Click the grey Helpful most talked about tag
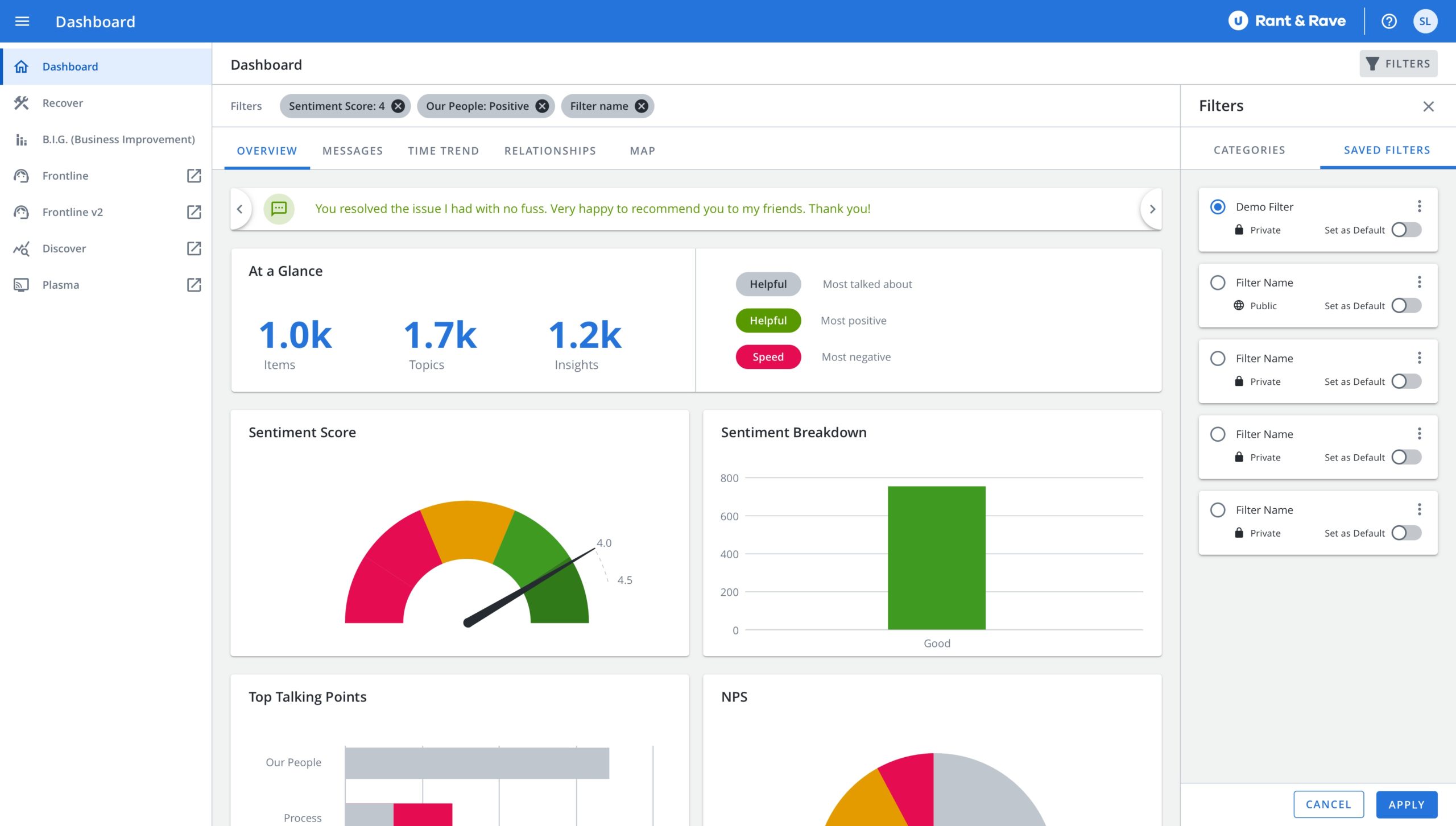The image size is (1456, 826). point(768,284)
